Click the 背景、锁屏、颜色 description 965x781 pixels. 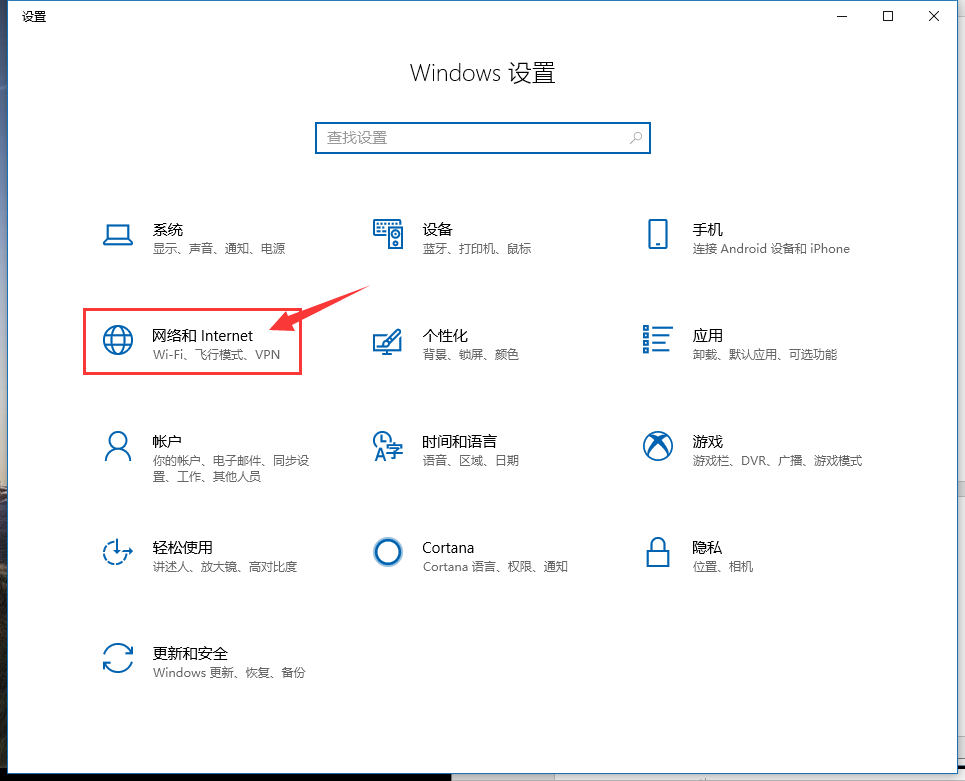tap(471, 354)
